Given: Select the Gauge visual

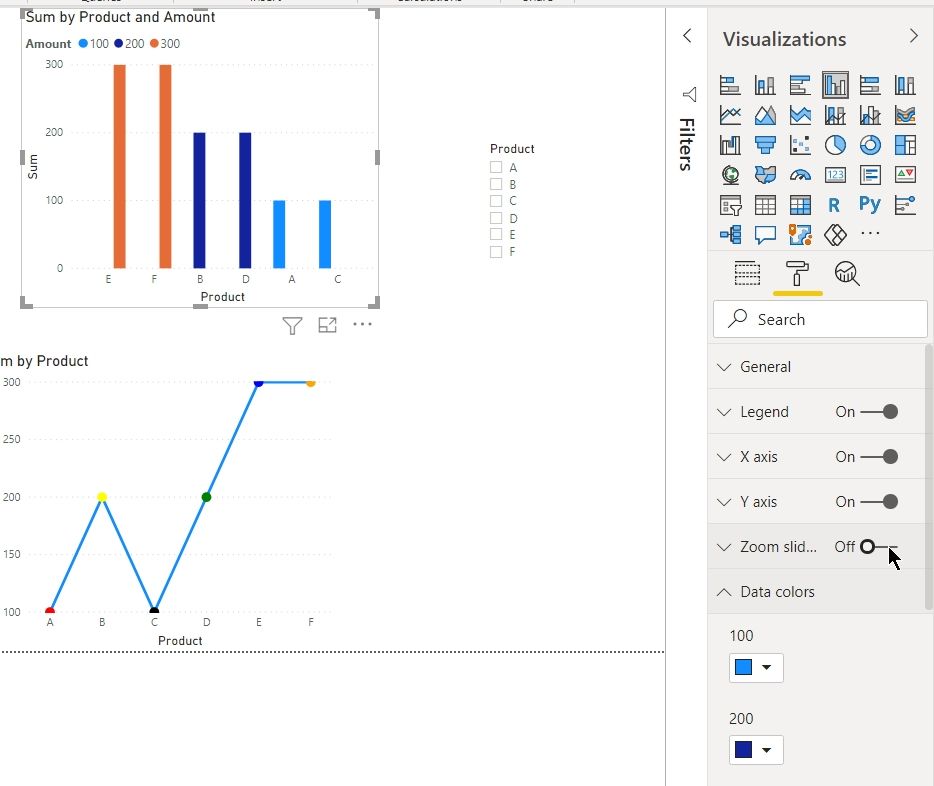Looking at the screenshot, I should click(800, 174).
